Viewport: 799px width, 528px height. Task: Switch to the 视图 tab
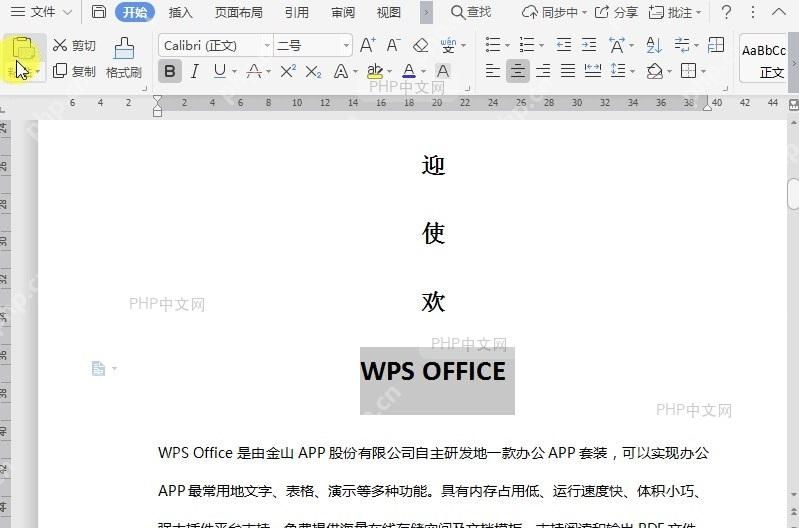(x=389, y=12)
